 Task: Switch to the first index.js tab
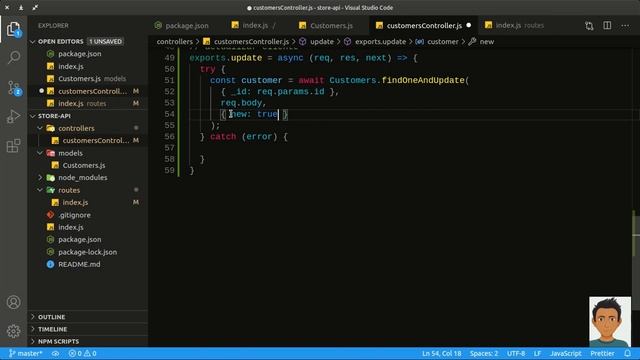point(254,25)
